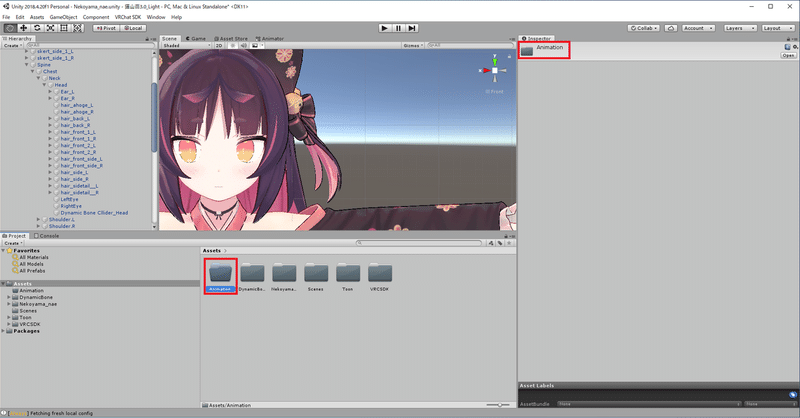Image resolution: width=800 pixels, height=418 pixels.
Task: Expand DynamicBone folder in project tree
Action: tap(9, 297)
